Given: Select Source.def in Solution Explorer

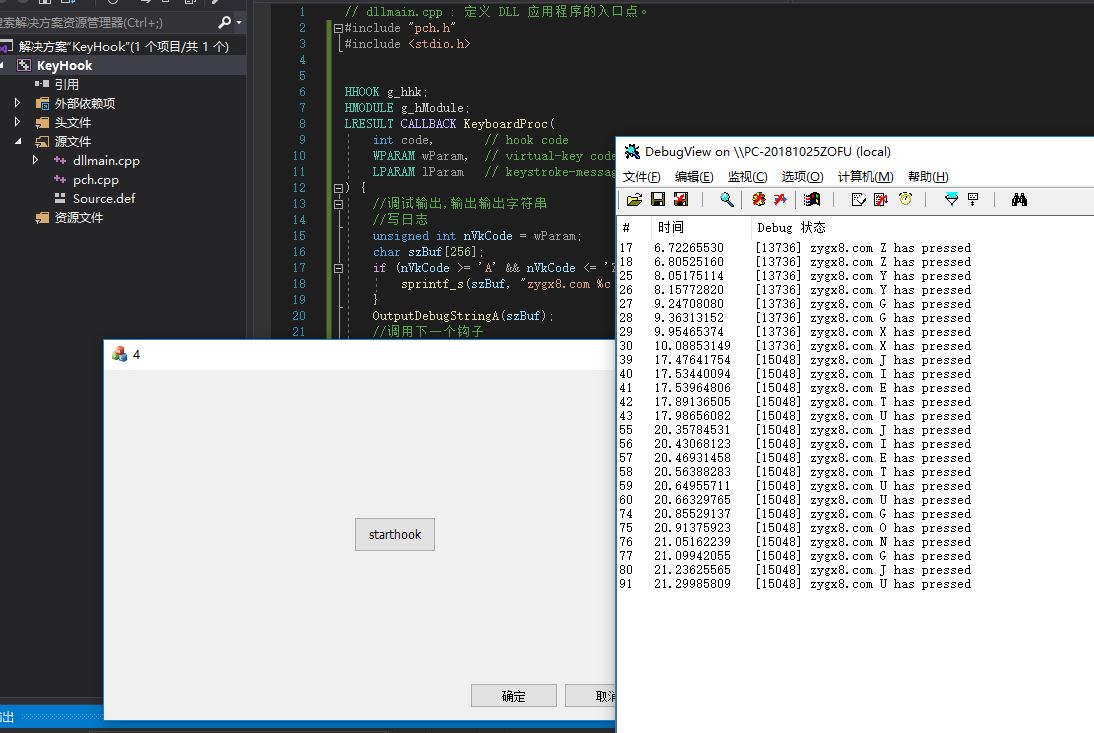Looking at the screenshot, I should (x=104, y=198).
